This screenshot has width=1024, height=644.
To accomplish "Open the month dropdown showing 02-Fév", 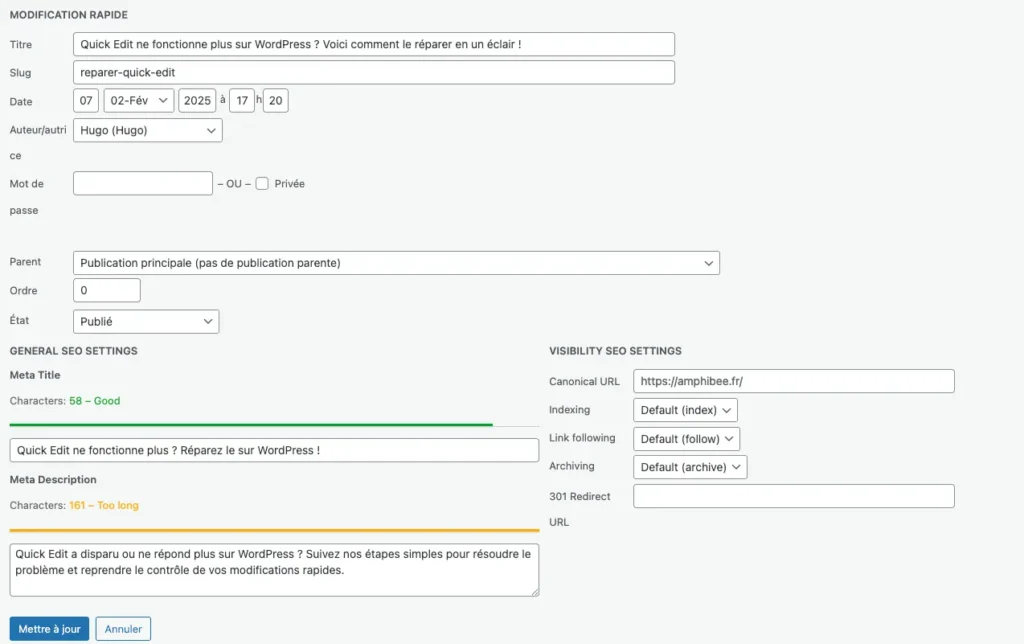I will click(x=138, y=101).
